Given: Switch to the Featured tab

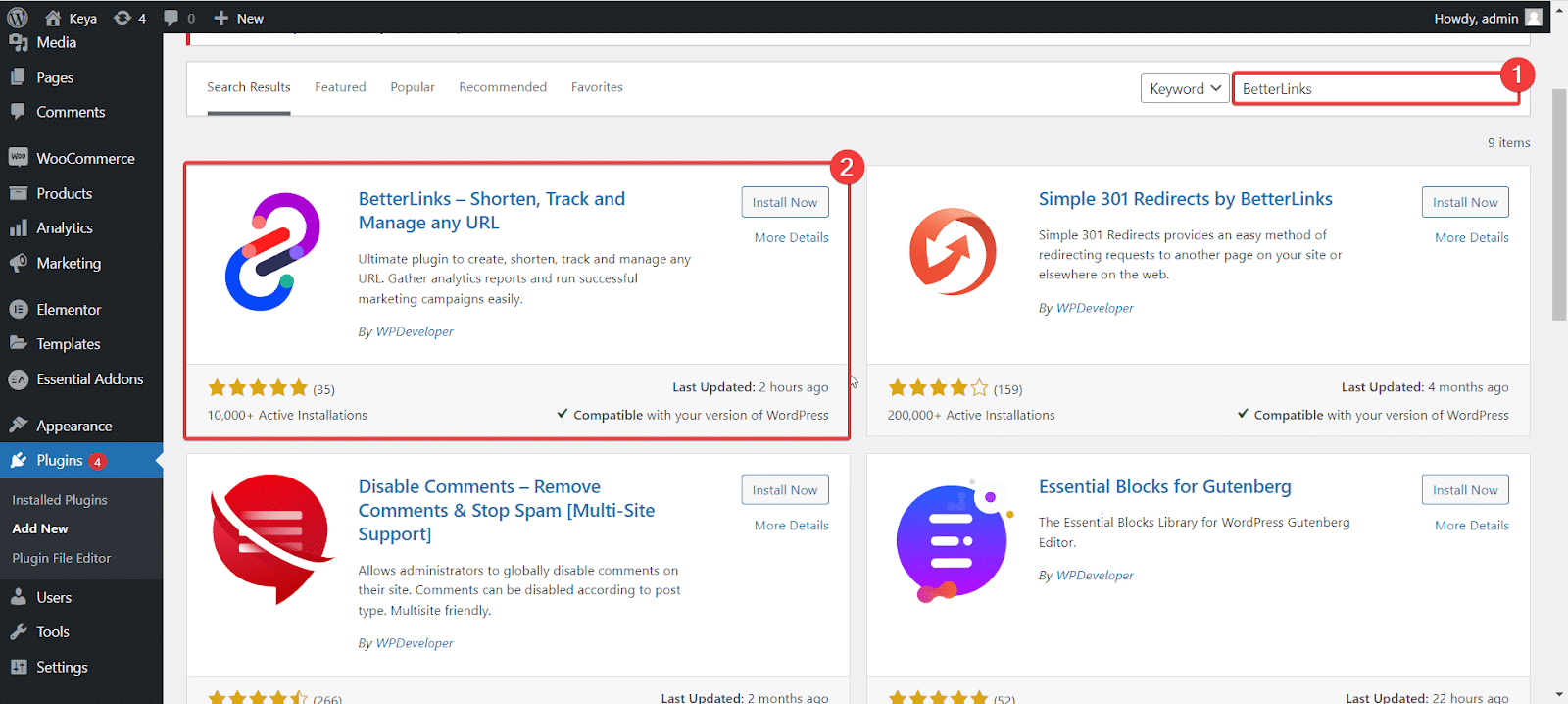Looking at the screenshot, I should tap(340, 87).
